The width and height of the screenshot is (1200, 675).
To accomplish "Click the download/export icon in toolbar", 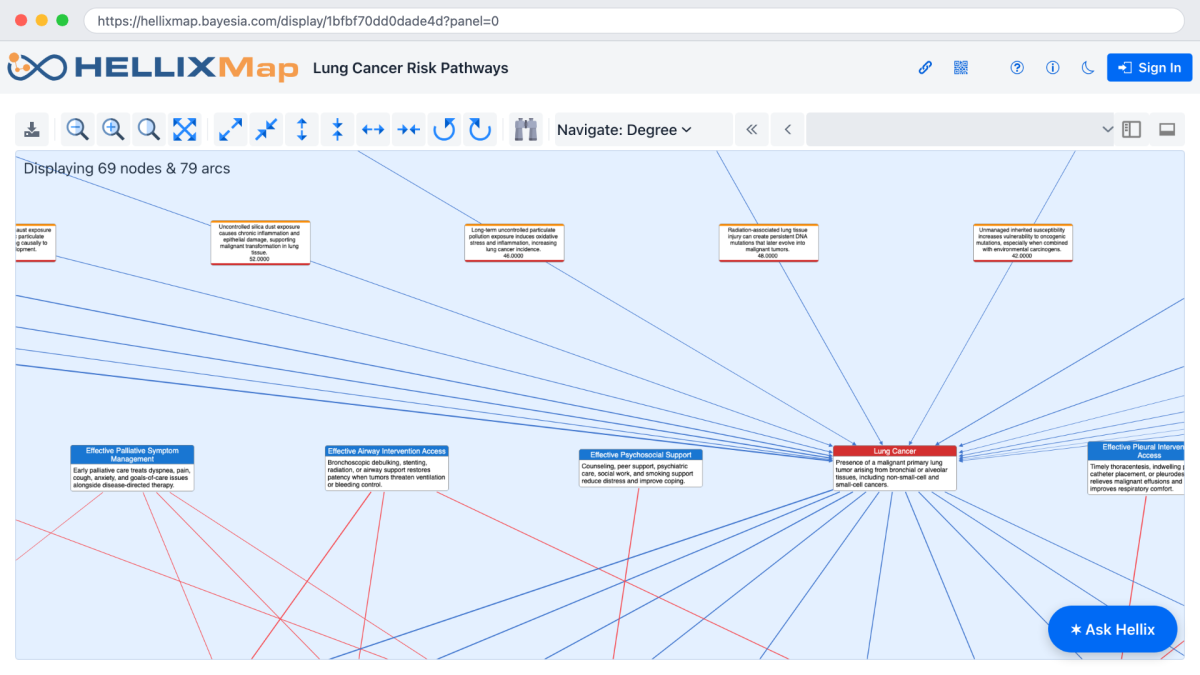I will (x=33, y=129).
